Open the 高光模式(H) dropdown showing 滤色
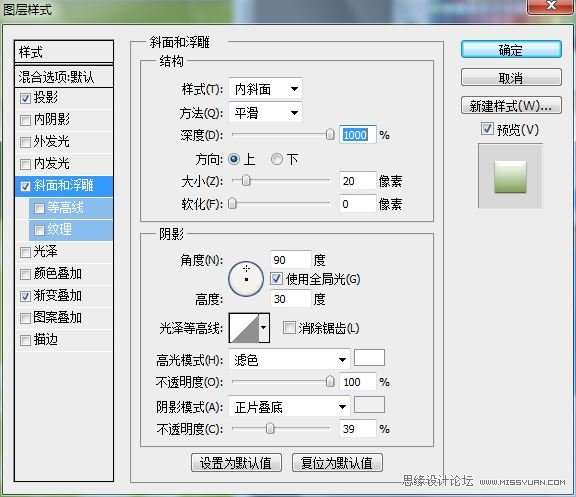Viewport: 576px width, 497px height. [289, 360]
